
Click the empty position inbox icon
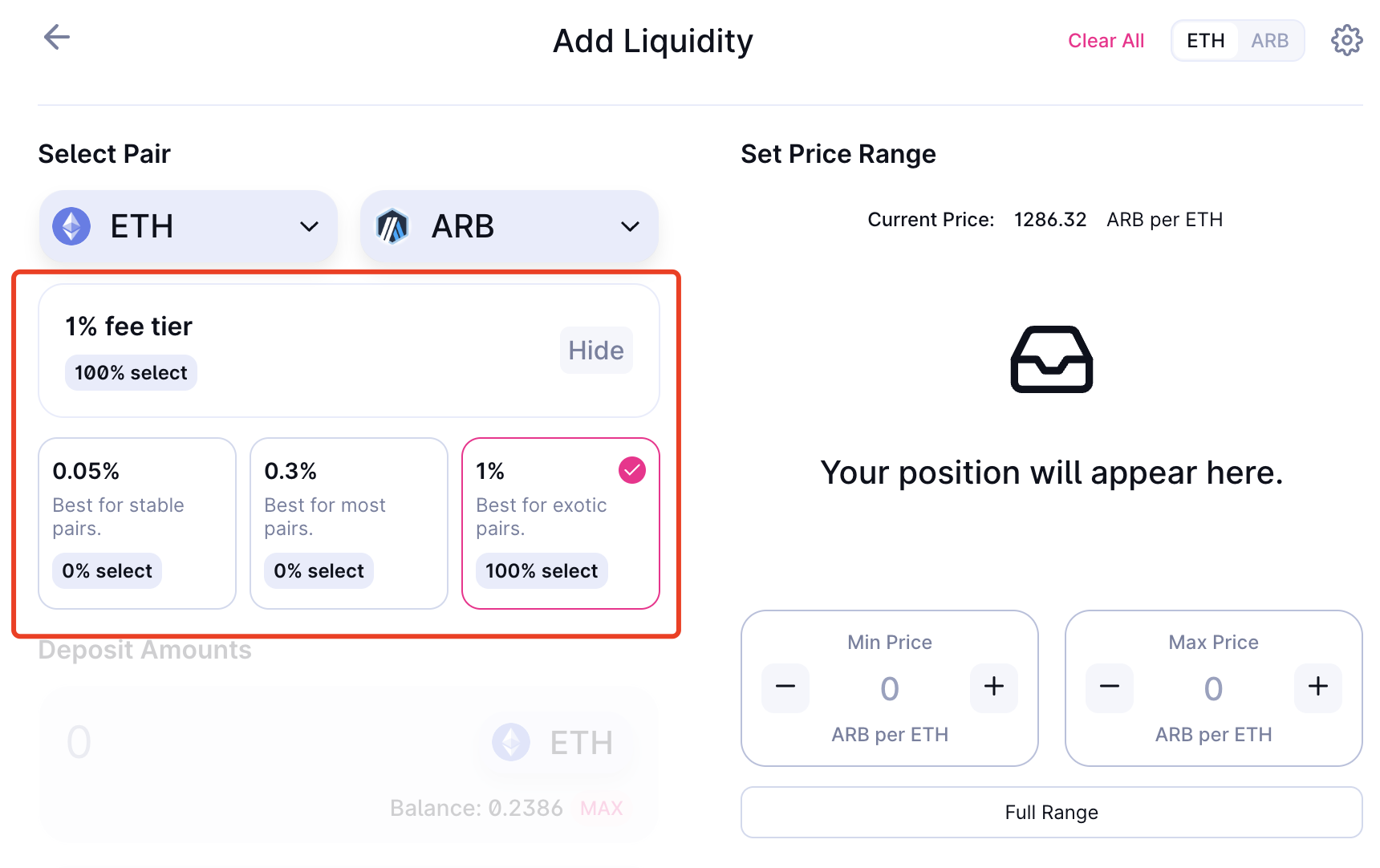tap(1051, 359)
